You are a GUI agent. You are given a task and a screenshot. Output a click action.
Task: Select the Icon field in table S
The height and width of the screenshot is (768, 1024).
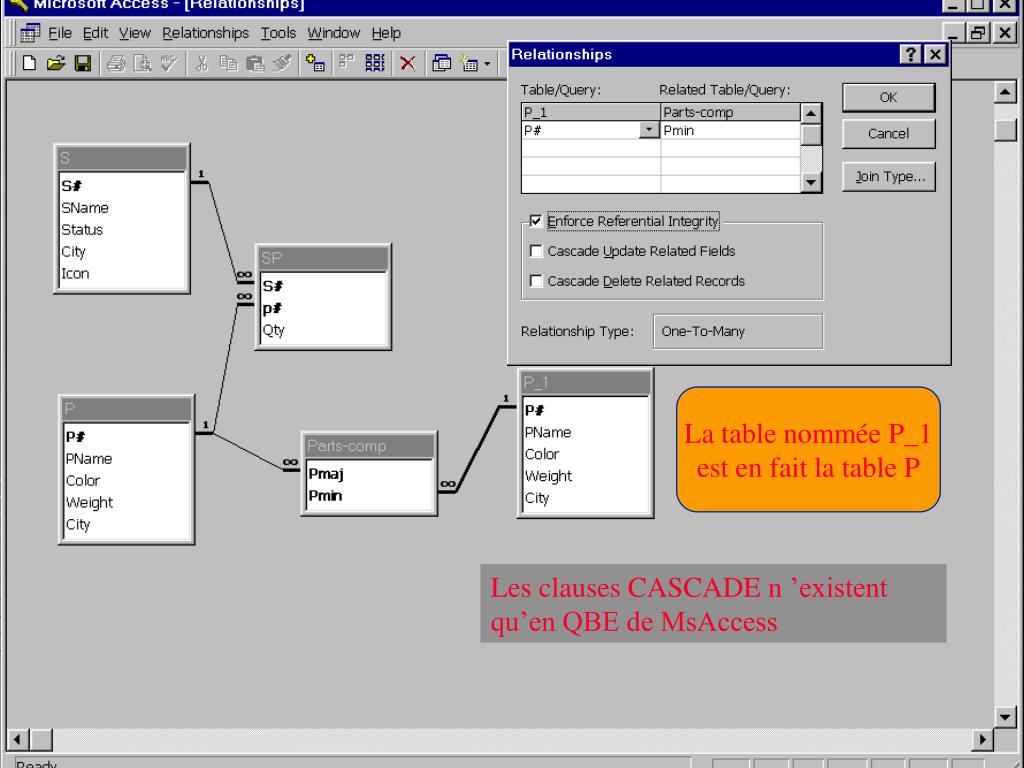point(123,274)
